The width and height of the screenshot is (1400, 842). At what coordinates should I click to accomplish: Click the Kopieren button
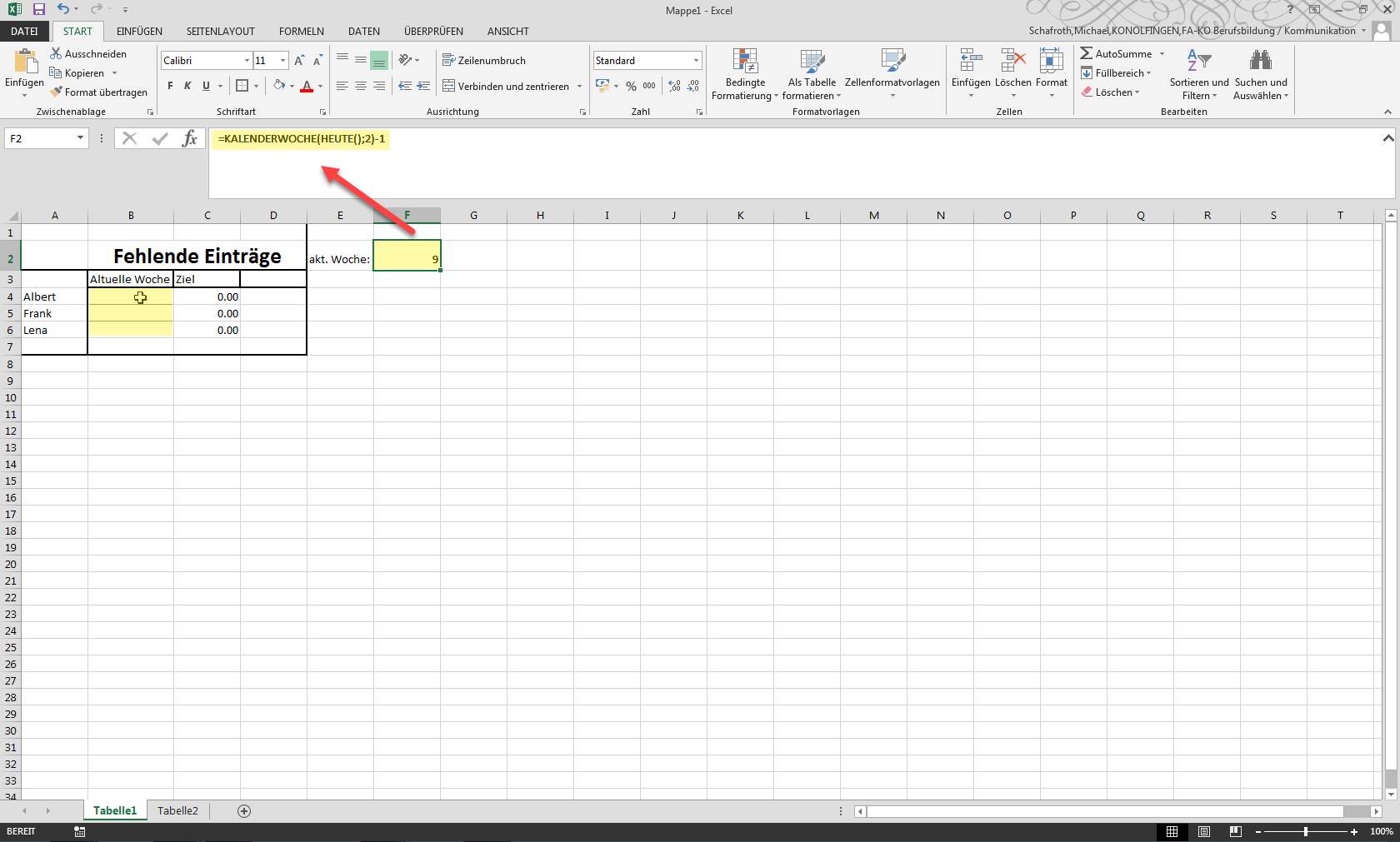pos(83,72)
